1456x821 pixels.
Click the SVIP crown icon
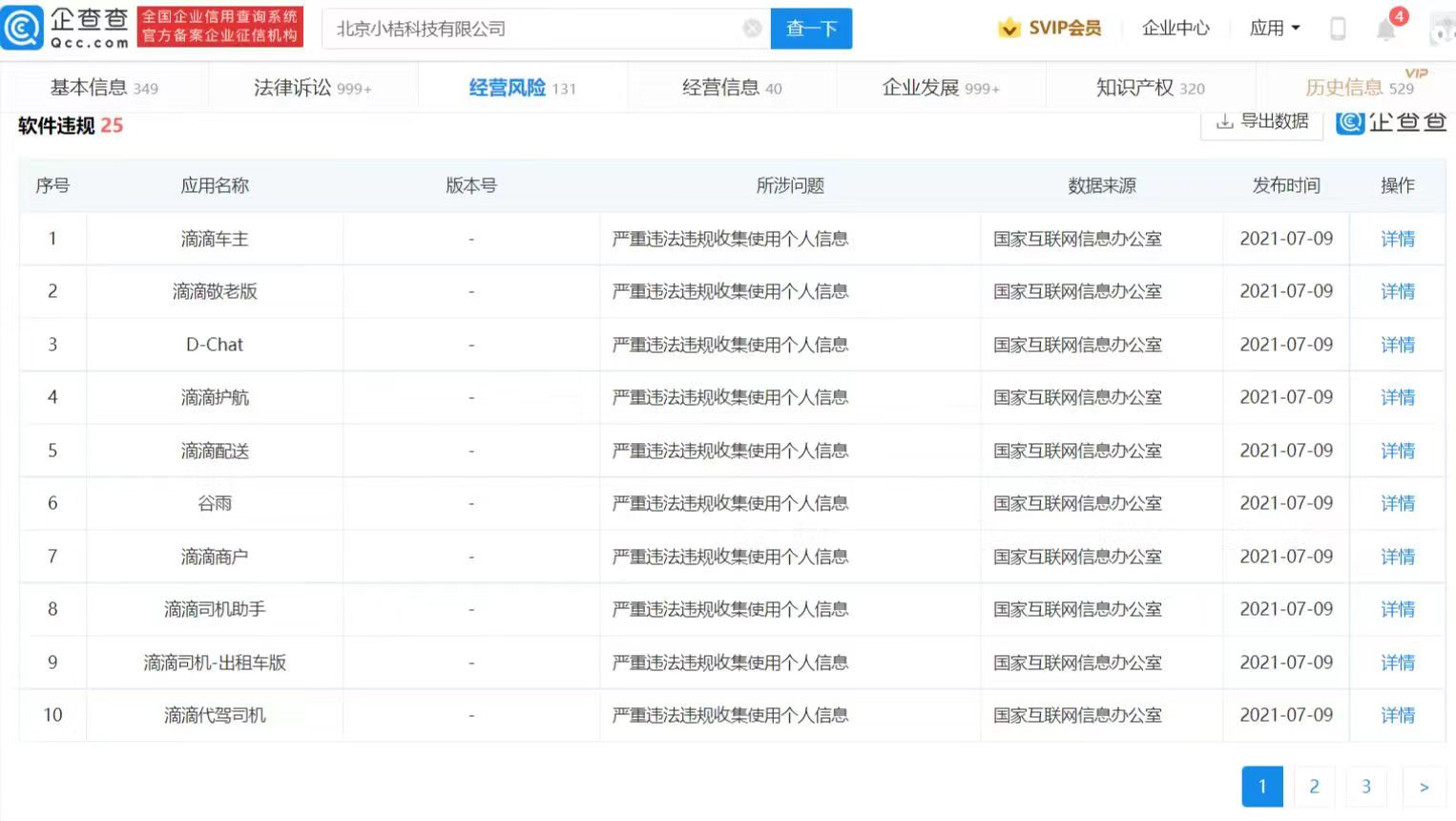click(1009, 29)
